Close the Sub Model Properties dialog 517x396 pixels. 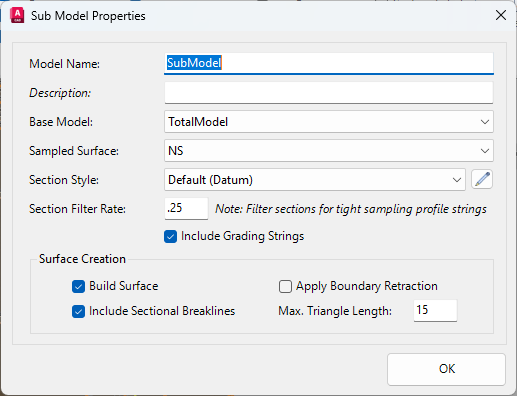pos(501,15)
